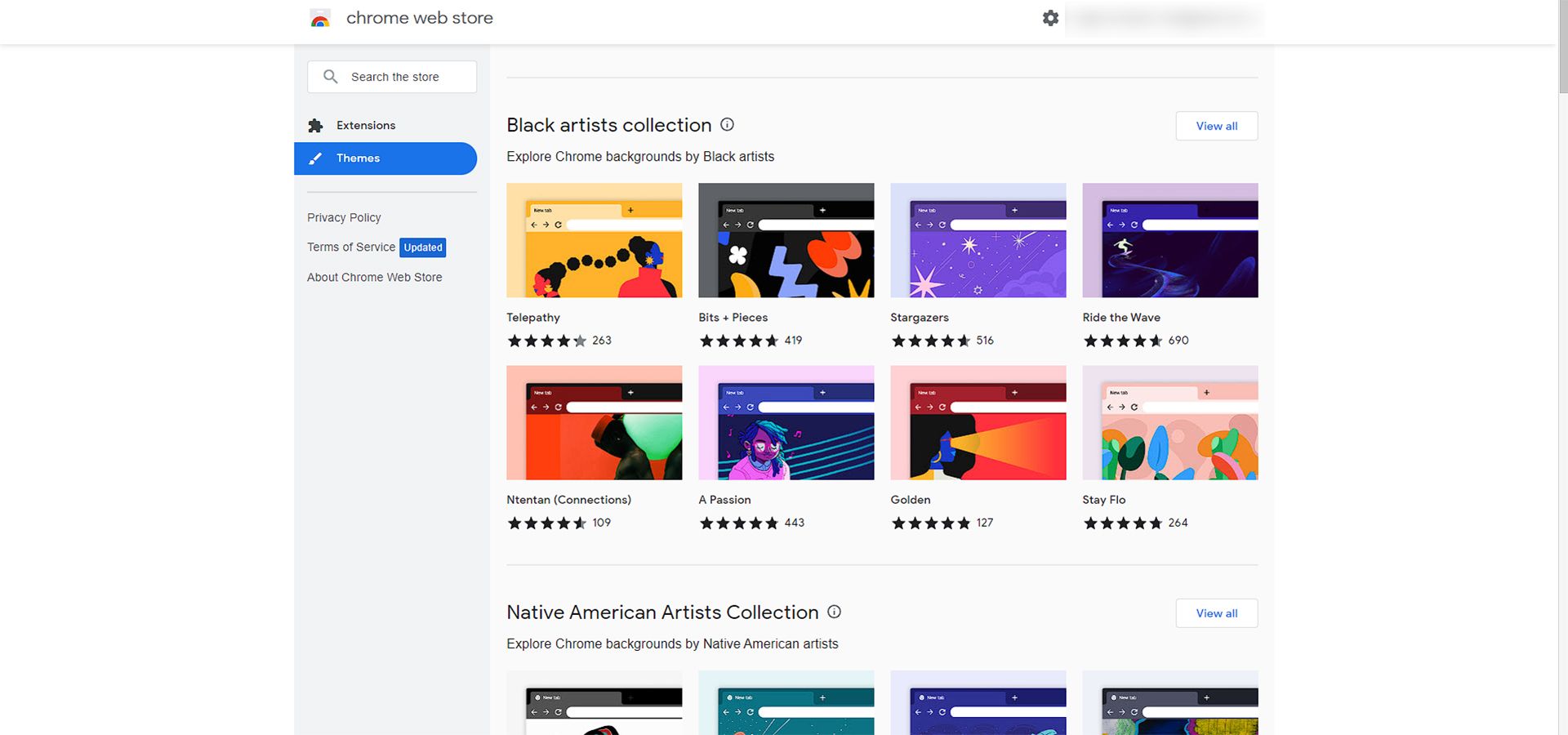Screen dimensions: 1568x735
Task: Open the Privacy Policy link
Action: [x=344, y=217]
